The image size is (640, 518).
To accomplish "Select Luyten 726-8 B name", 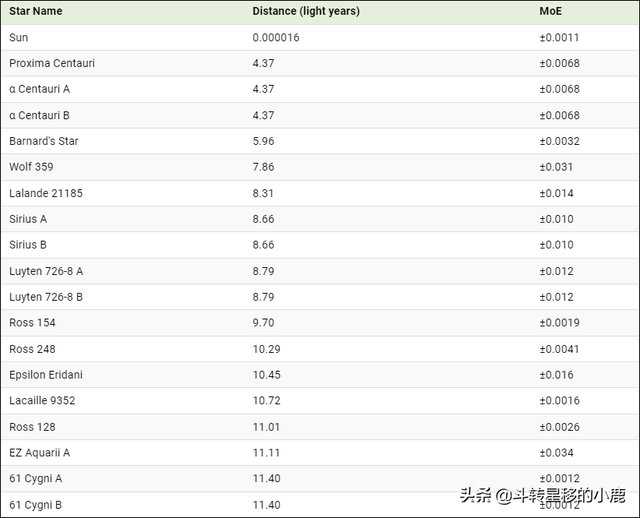I will point(46,297).
